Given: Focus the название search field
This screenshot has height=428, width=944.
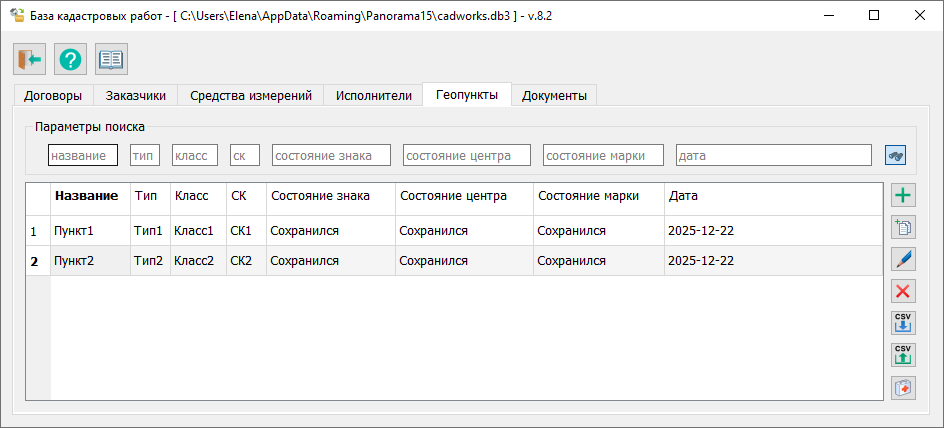Looking at the screenshot, I should click(x=83, y=155).
